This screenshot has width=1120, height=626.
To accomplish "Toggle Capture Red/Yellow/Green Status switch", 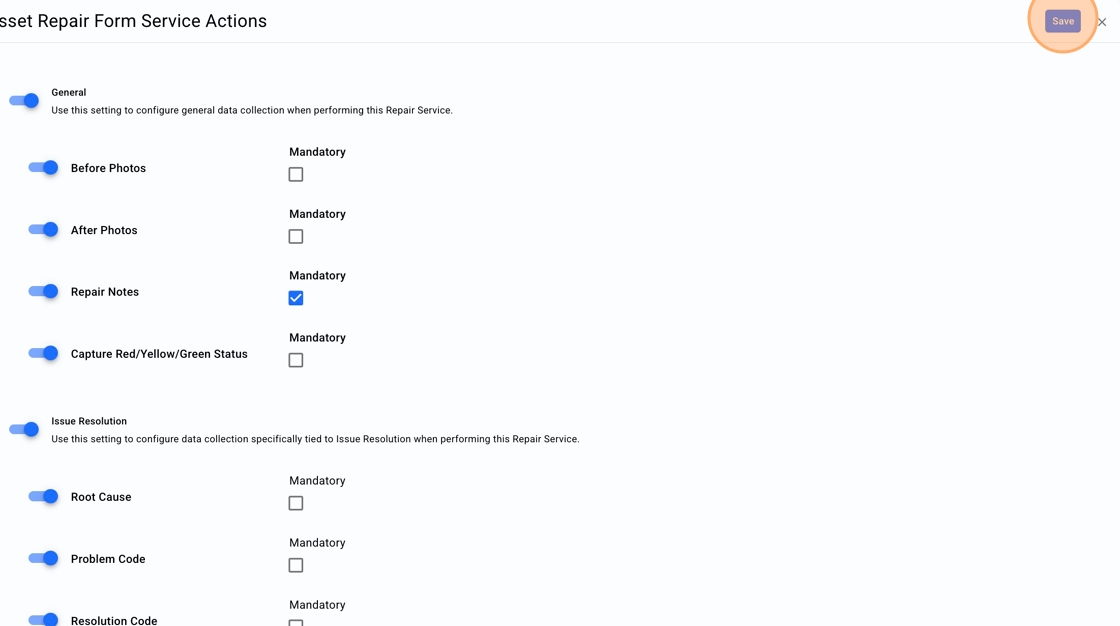I will (43, 354).
